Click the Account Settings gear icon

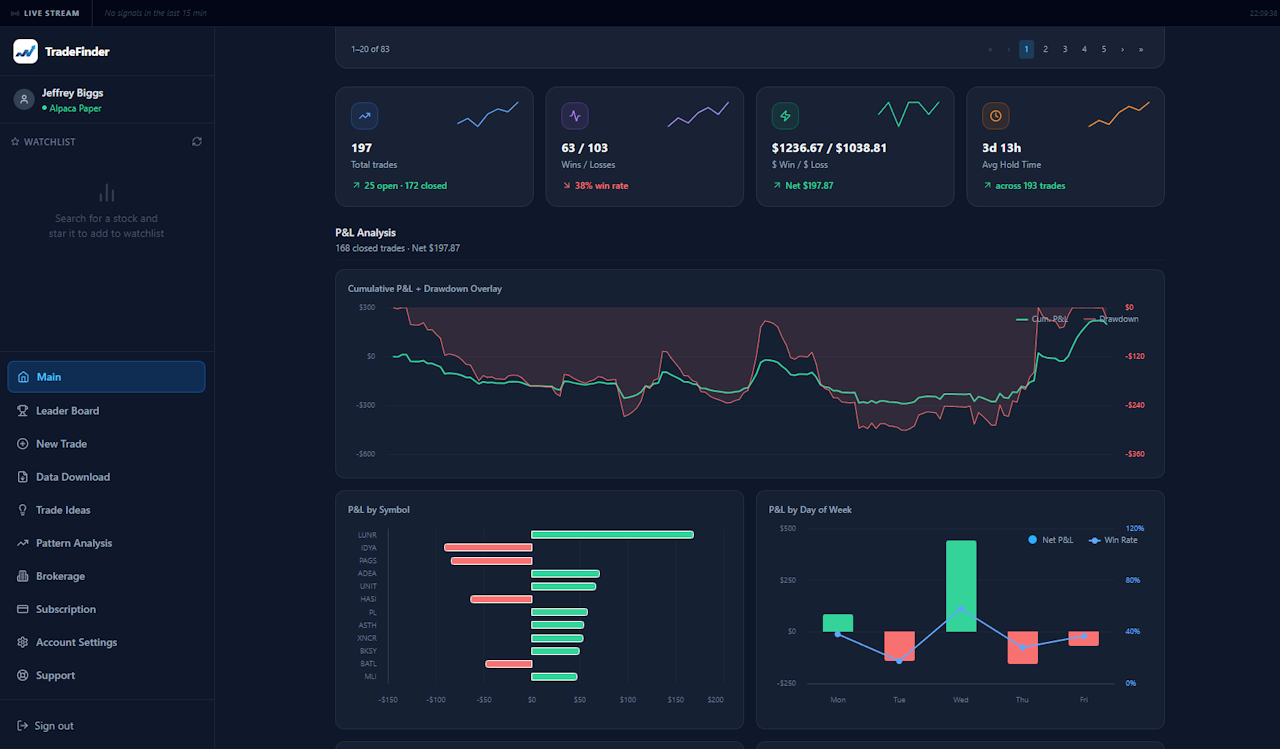pyautogui.click(x=23, y=642)
